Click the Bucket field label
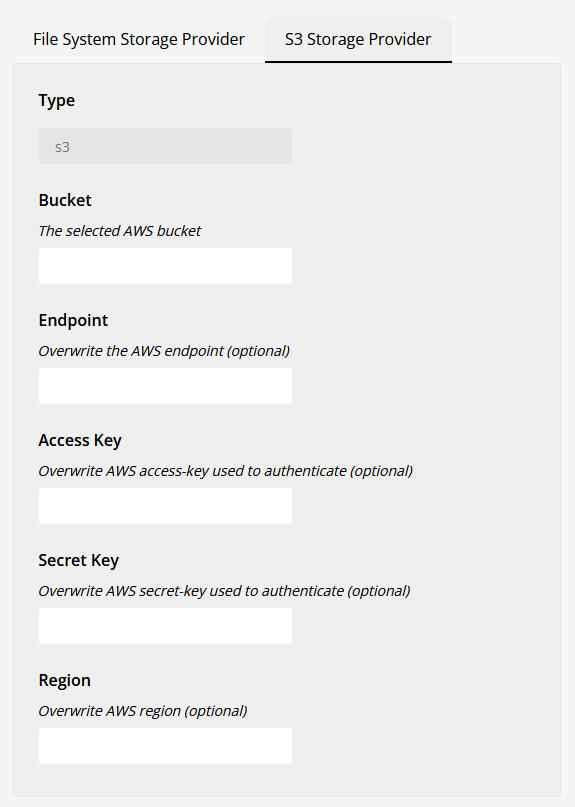Screen dimensions: 575x807 tap(65, 200)
